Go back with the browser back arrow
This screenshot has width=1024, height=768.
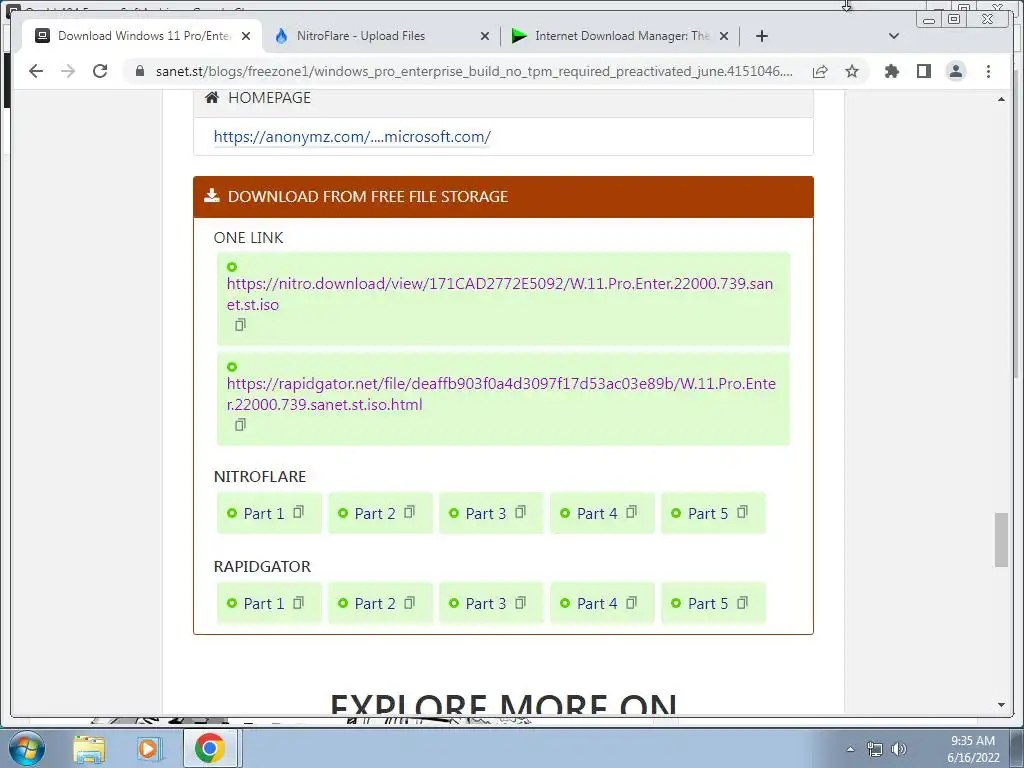(36, 71)
